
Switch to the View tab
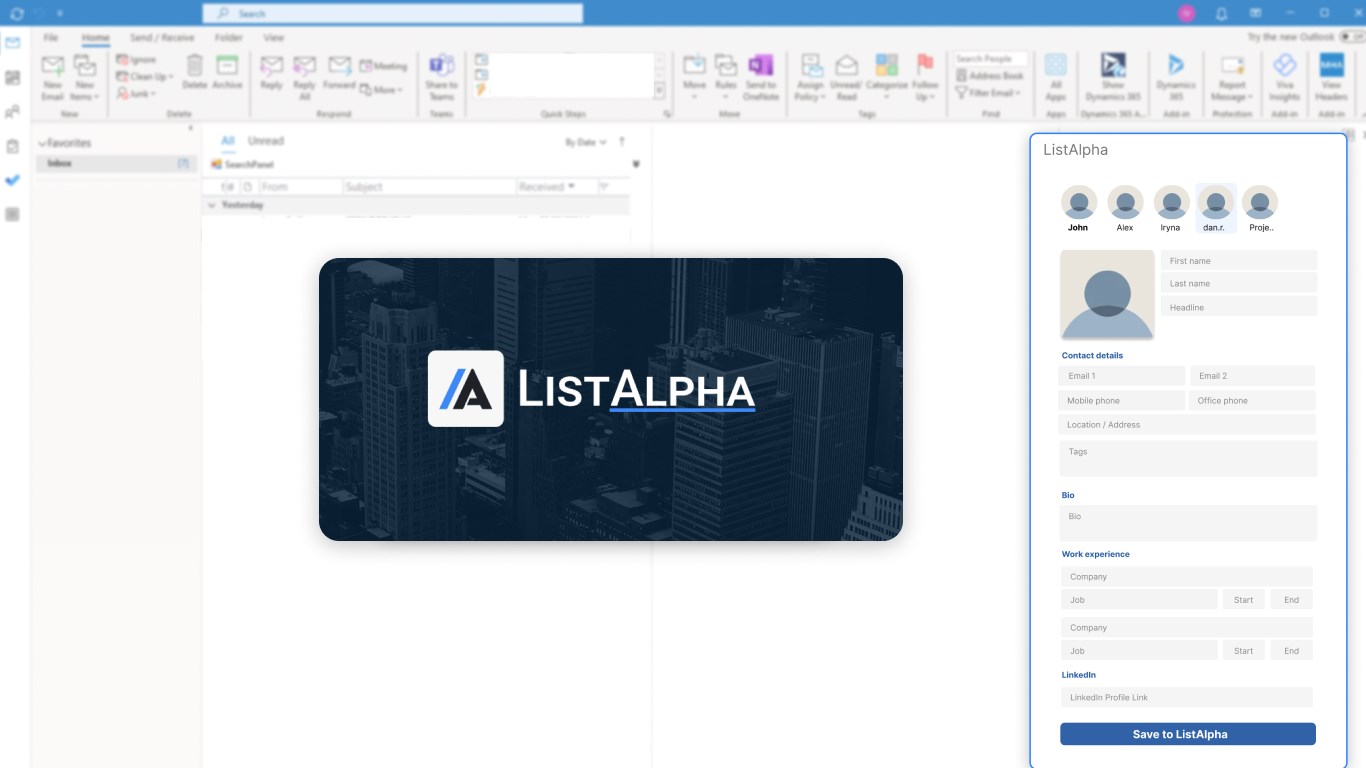click(x=273, y=37)
